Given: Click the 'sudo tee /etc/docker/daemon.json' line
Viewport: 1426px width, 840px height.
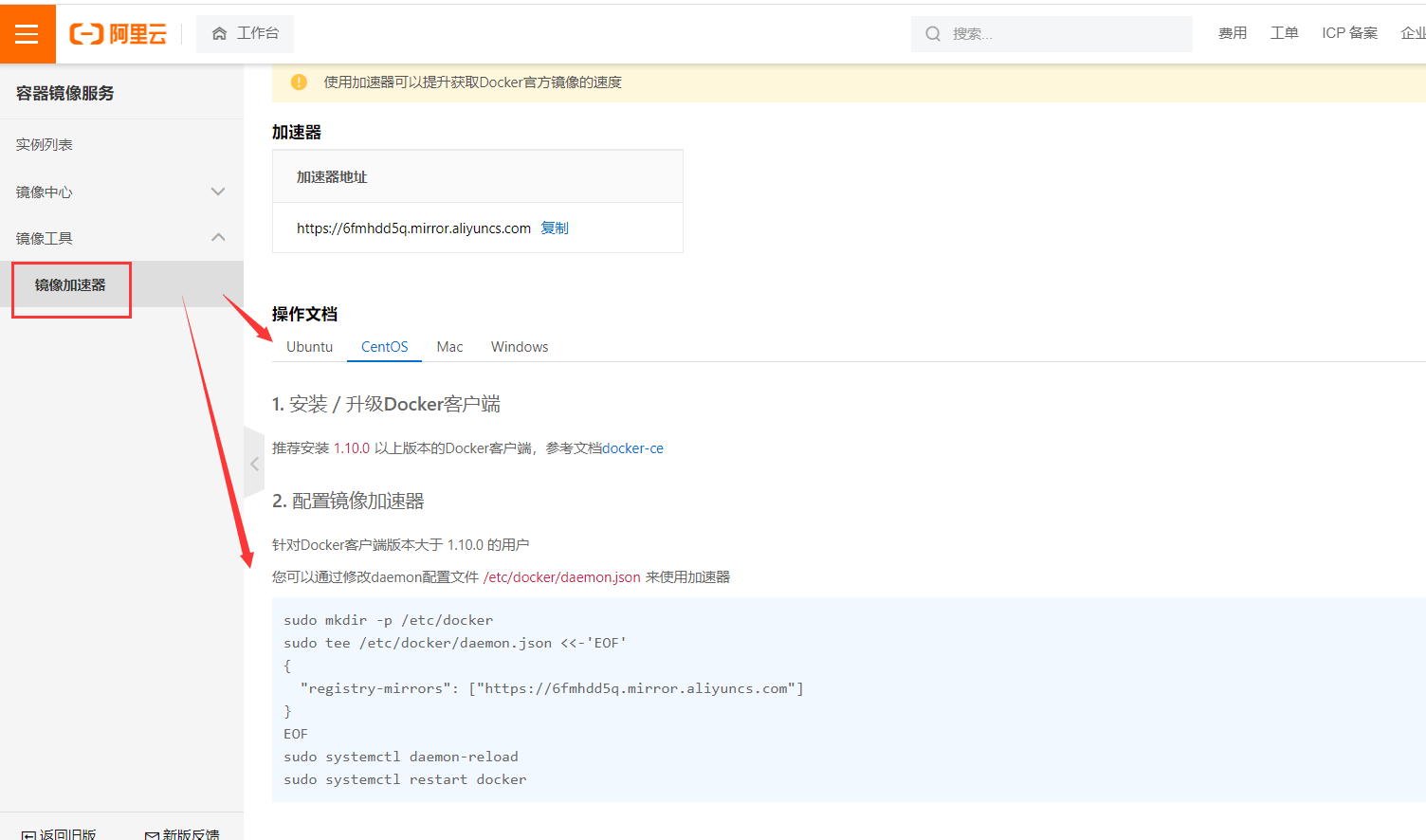Looking at the screenshot, I should tap(455, 643).
